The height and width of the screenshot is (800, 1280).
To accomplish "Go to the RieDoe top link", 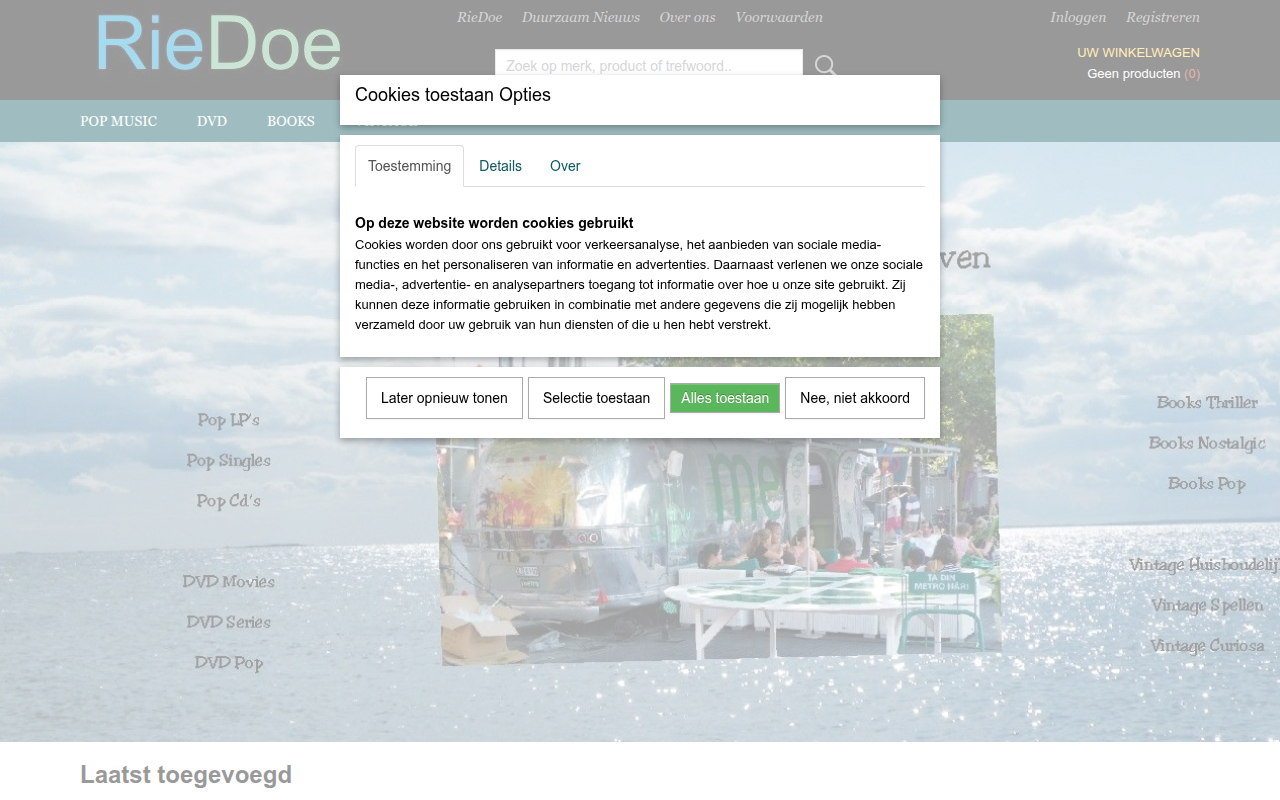I will [x=479, y=17].
